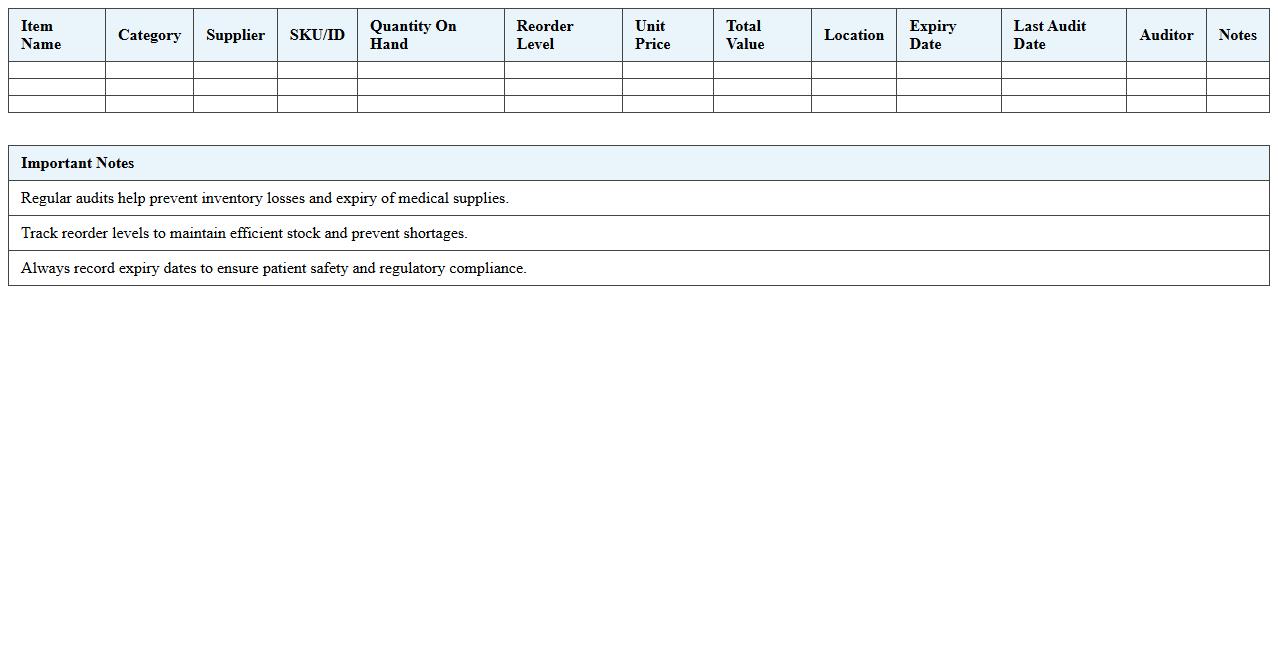This screenshot has width=1278, height=650.
Task: Click the Notes column header
Action: pos(1237,35)
